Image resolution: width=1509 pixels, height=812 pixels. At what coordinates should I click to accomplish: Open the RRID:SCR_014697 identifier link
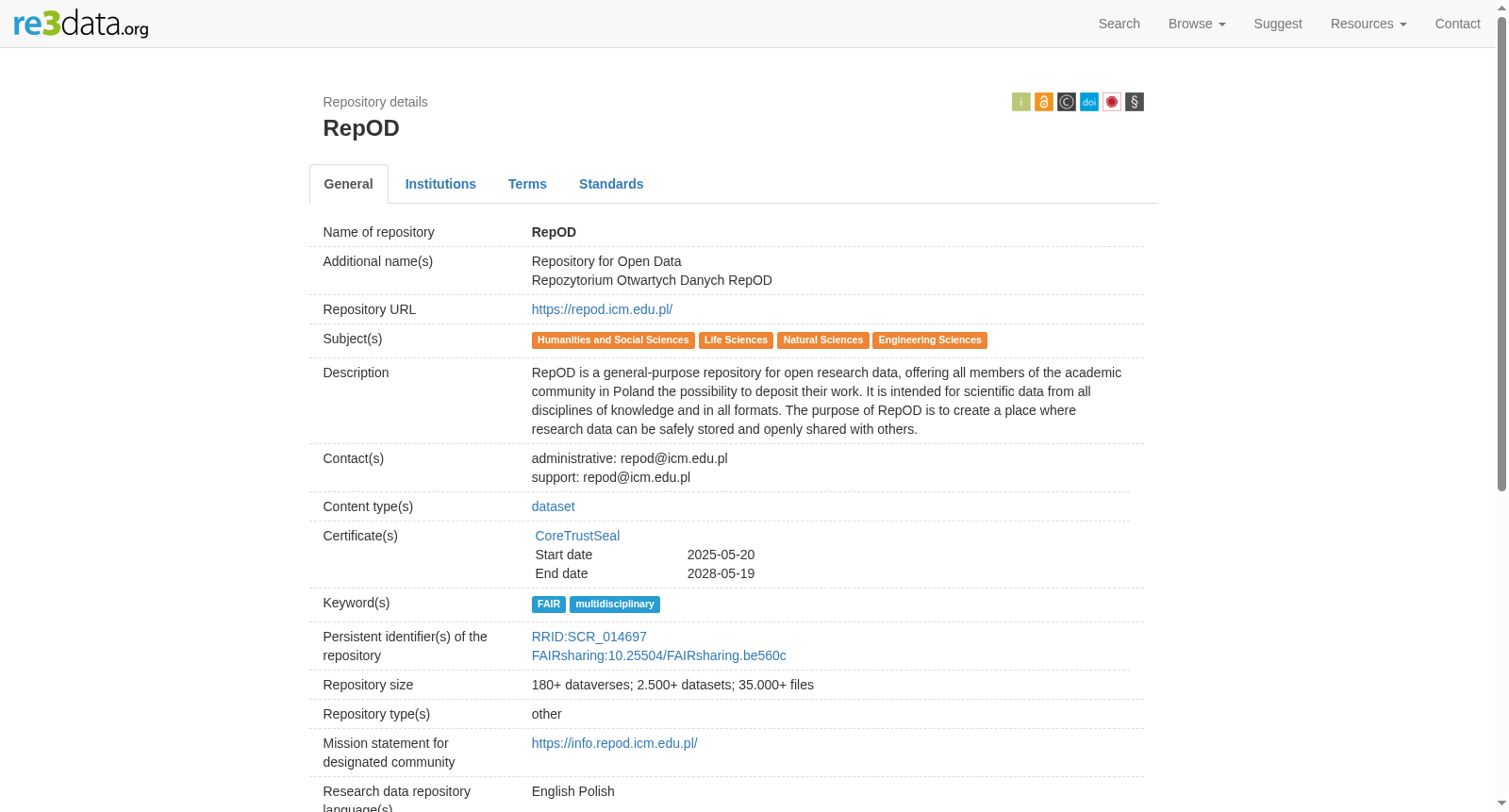click(589, 637)
